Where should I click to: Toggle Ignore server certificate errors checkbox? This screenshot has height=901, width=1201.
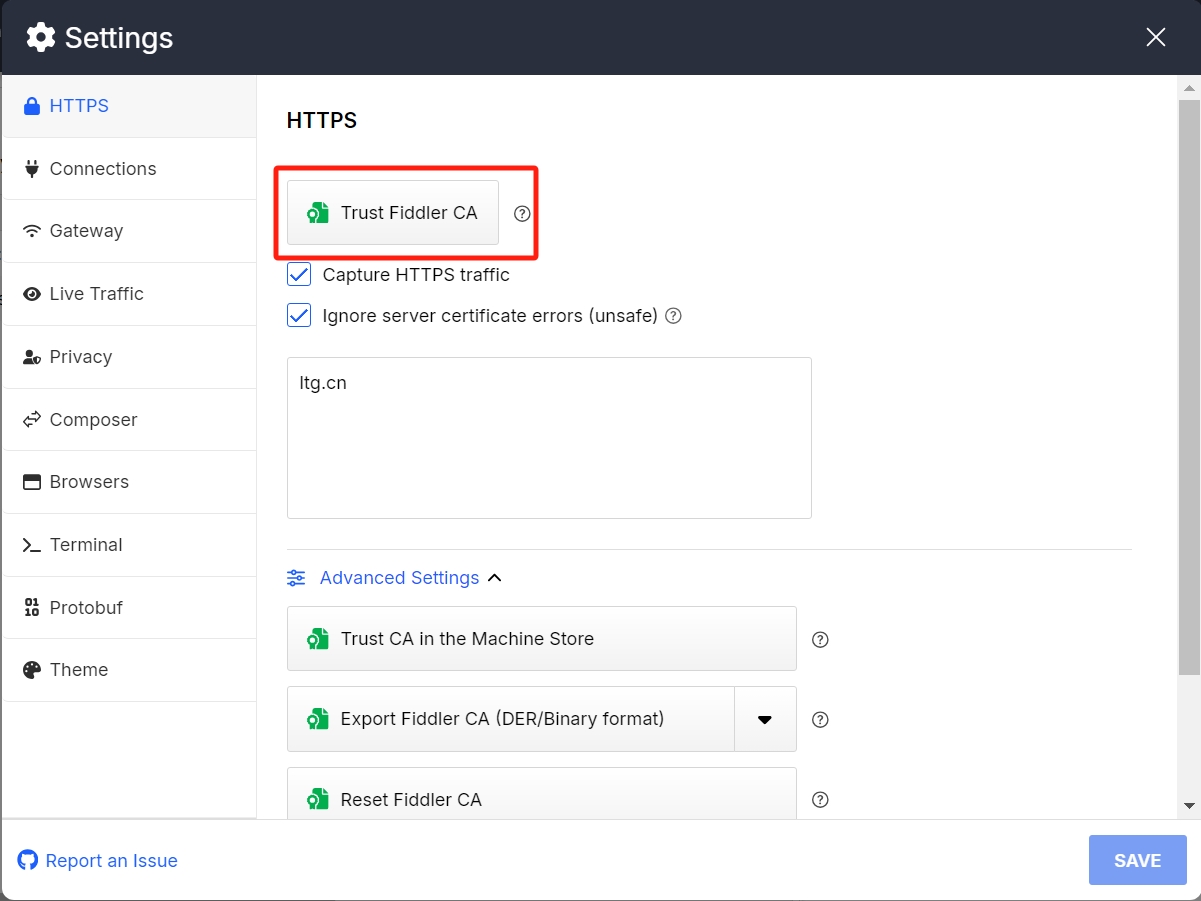[299, 315]
